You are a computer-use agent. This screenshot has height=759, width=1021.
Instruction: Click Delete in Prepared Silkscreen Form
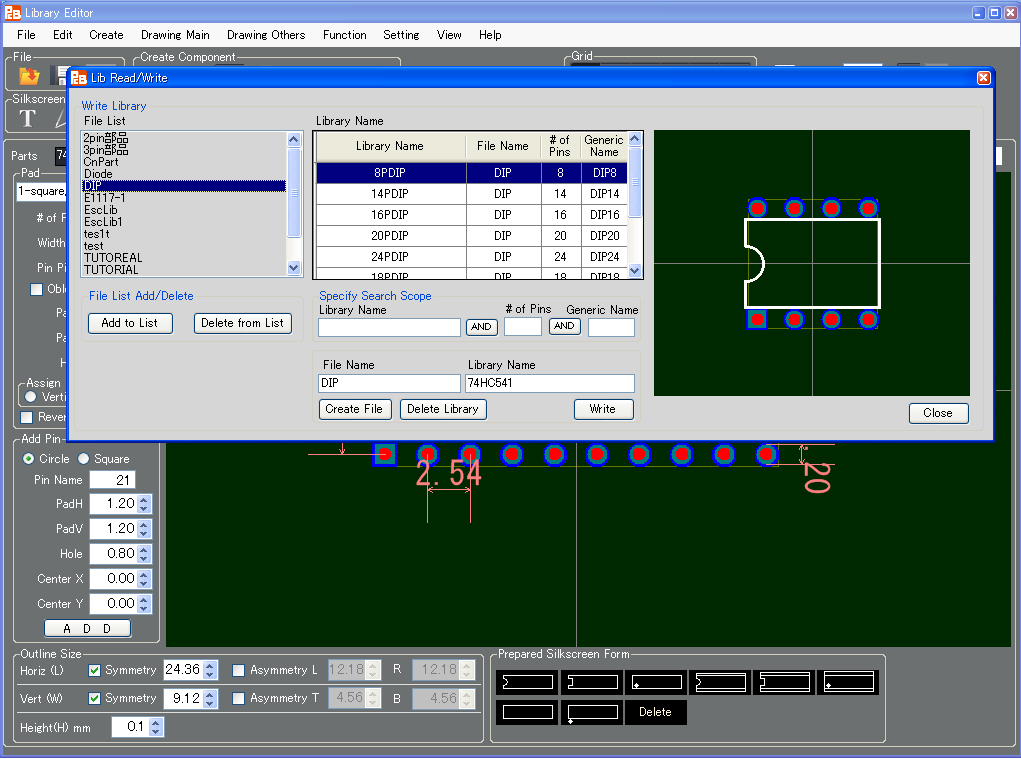(656, 712)
